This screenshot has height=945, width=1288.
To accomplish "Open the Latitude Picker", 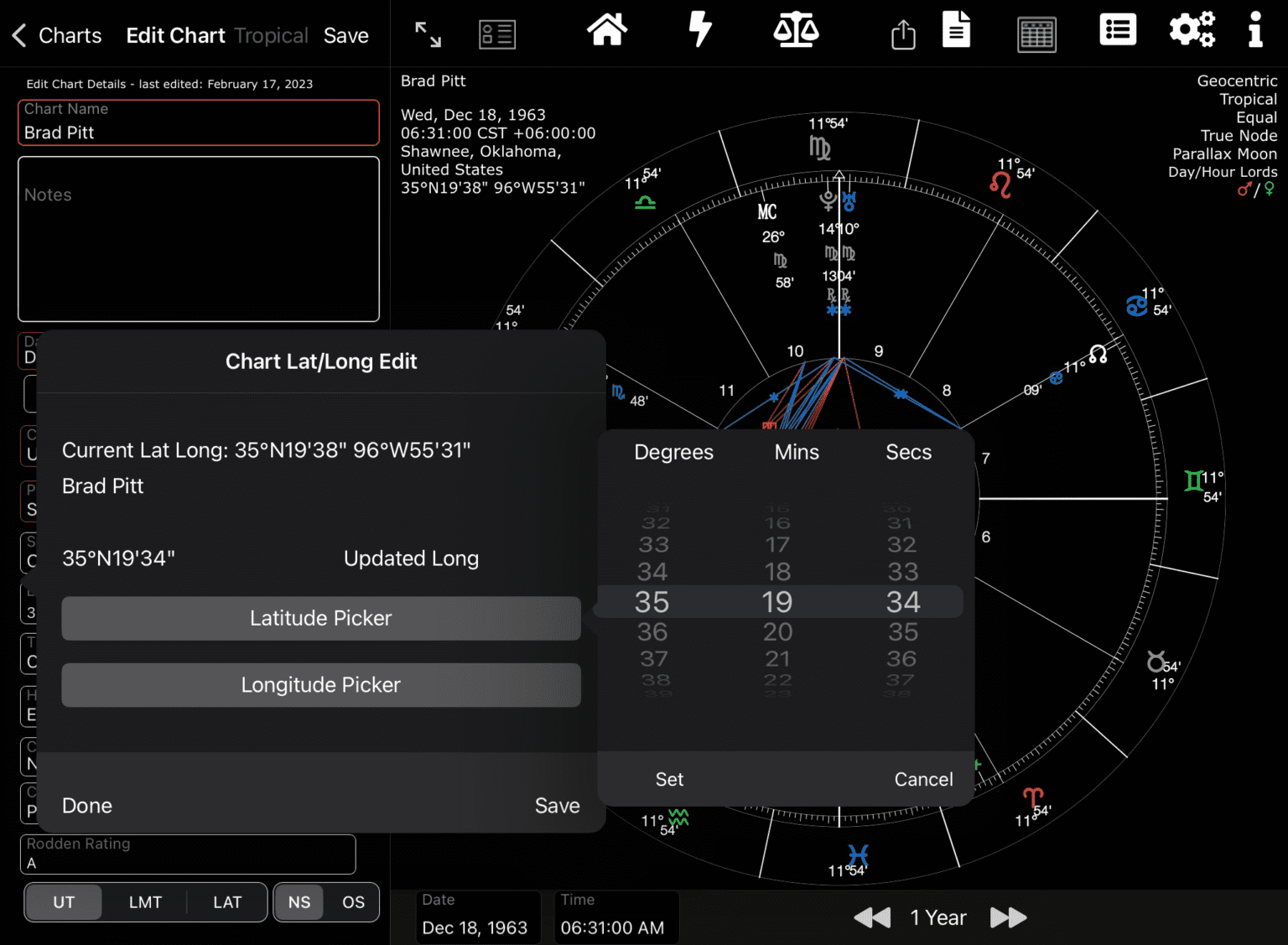I will coord(321,618).
